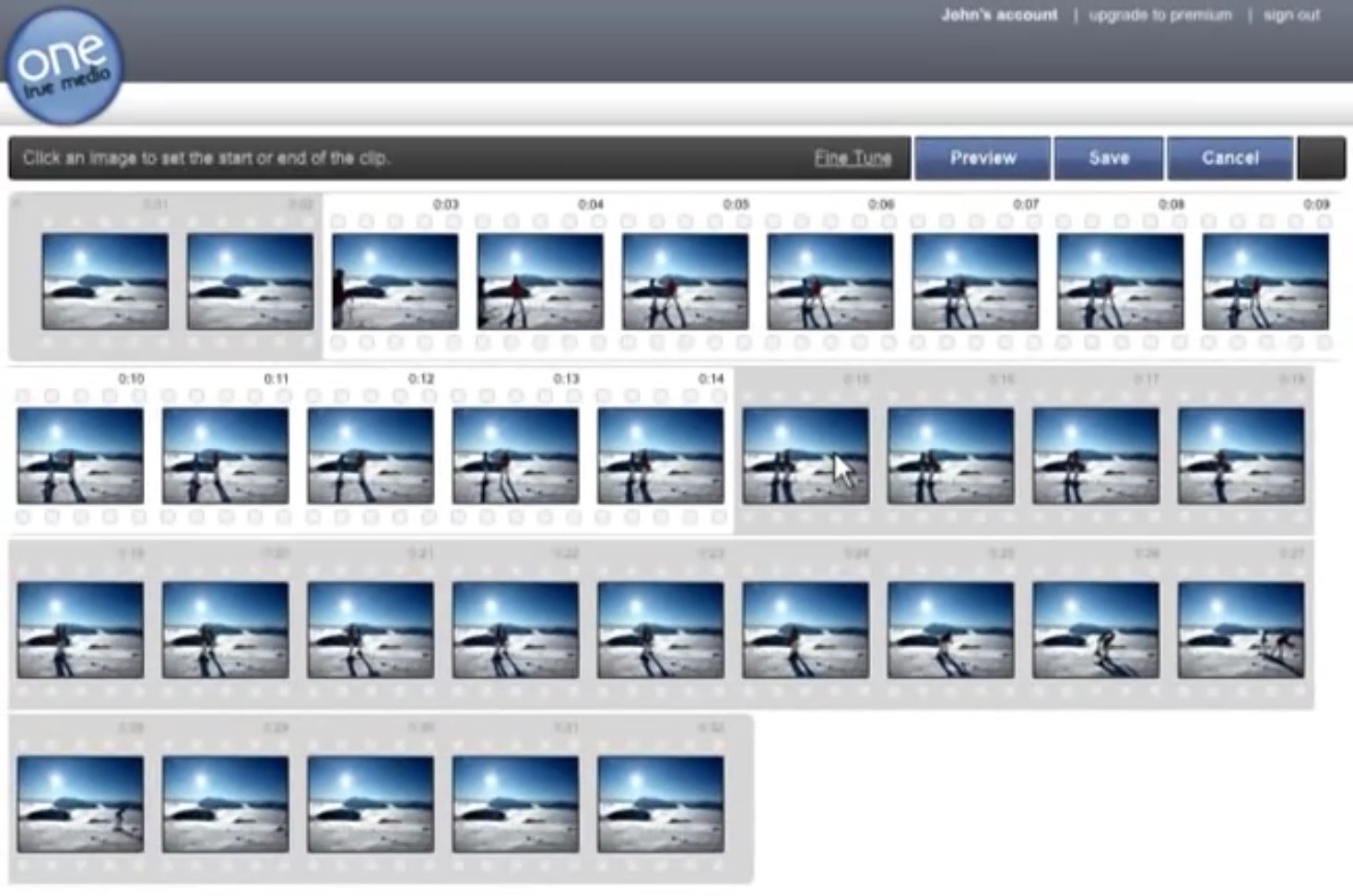Open John's account page
The height and width of the screenshot is (896, 1353).
[999, 15]
